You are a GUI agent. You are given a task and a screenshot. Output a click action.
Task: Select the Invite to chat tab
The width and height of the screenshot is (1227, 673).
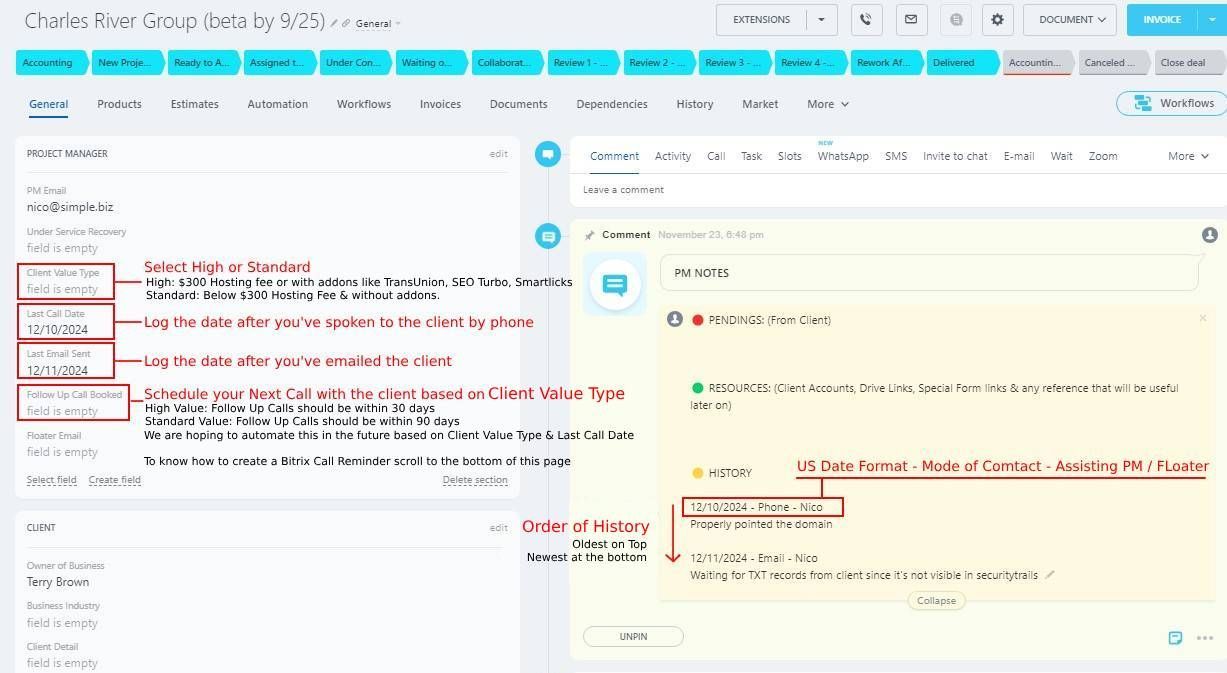pyautogui.click(x=955, y=156)
